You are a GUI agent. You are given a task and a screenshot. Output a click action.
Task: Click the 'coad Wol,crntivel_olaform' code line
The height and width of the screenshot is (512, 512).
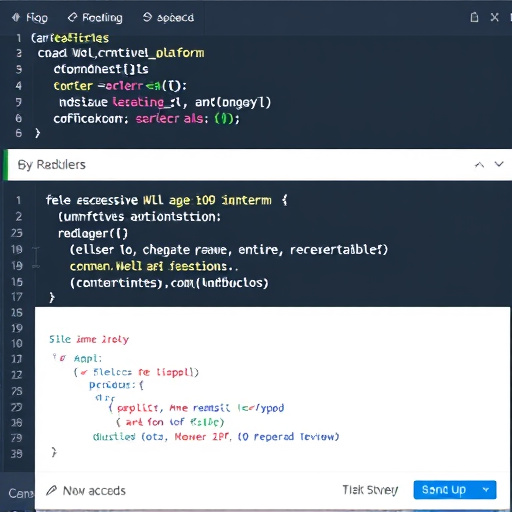[121, 53]
